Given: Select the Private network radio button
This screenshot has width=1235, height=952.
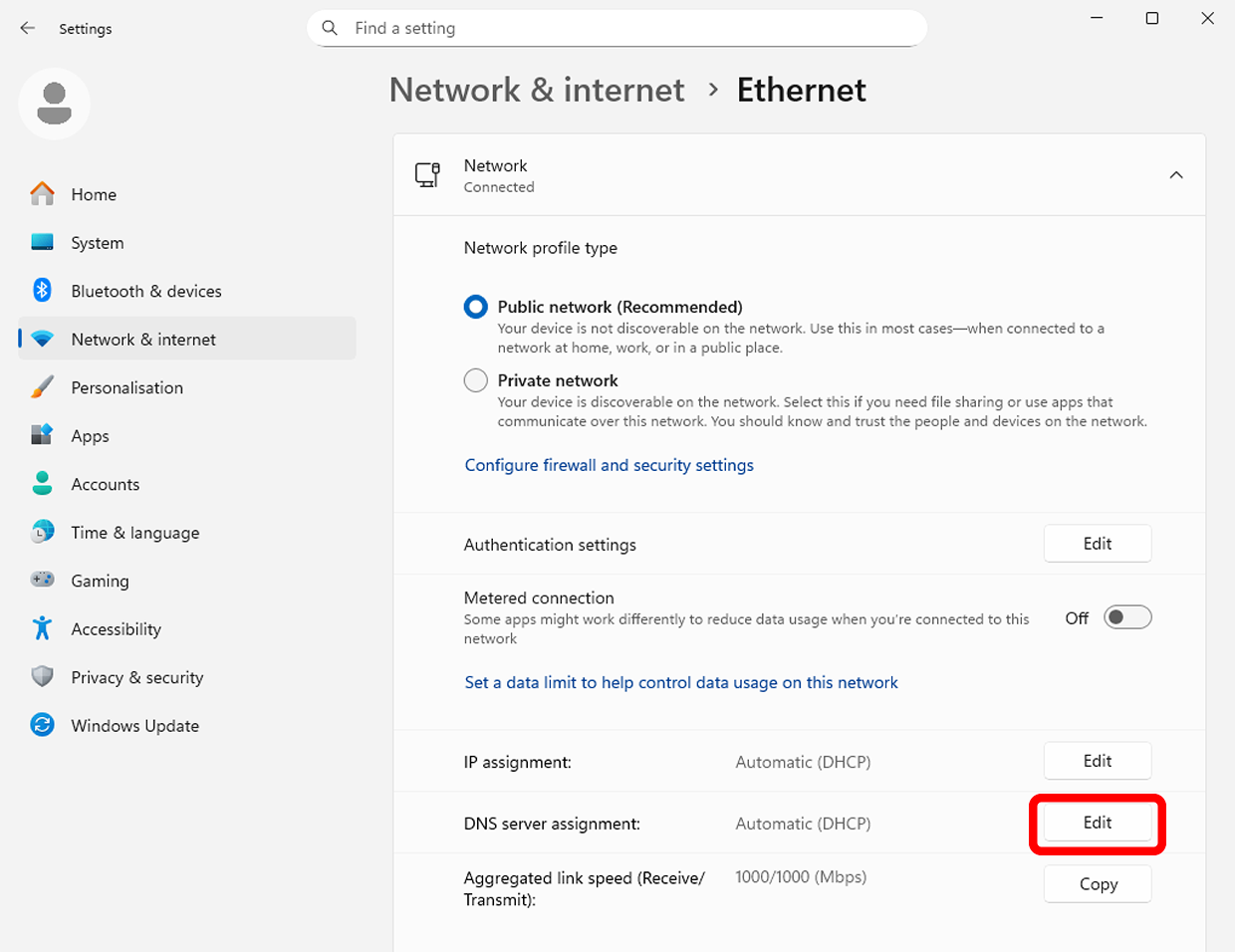Looking at the screenshot, I should (475, 379).
